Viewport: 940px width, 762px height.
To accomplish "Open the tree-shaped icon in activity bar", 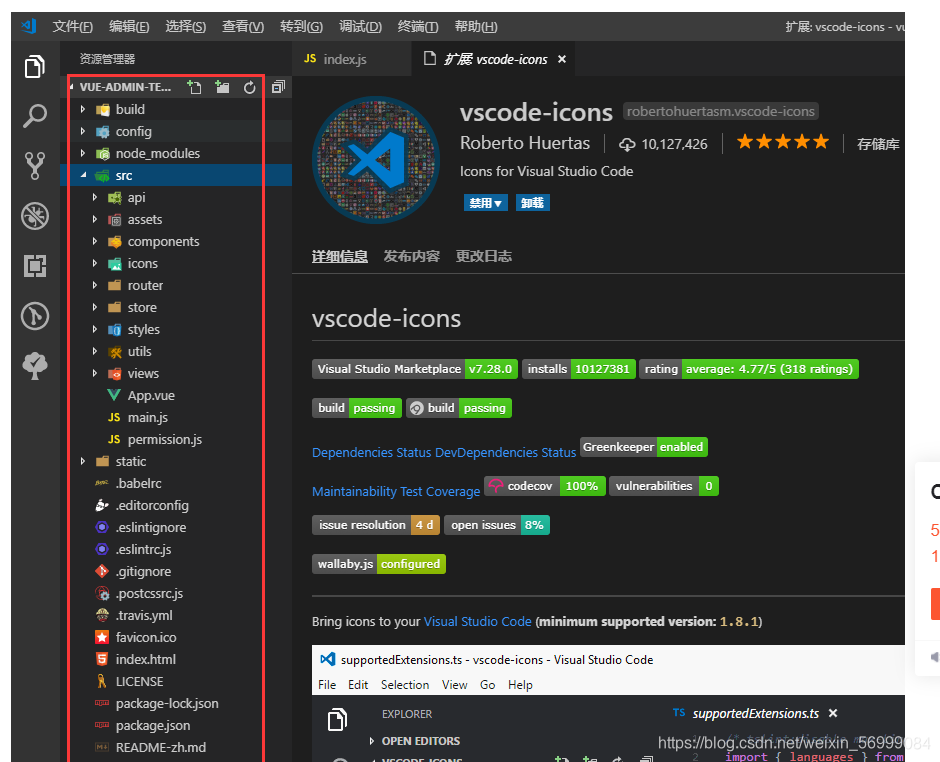I will pos(35,366).
